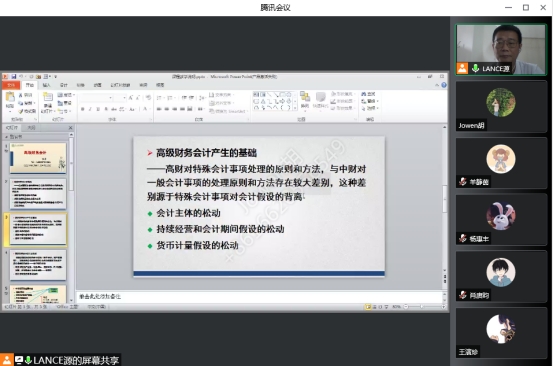Click the blue PowerPoint Help icon

[444, 85]
